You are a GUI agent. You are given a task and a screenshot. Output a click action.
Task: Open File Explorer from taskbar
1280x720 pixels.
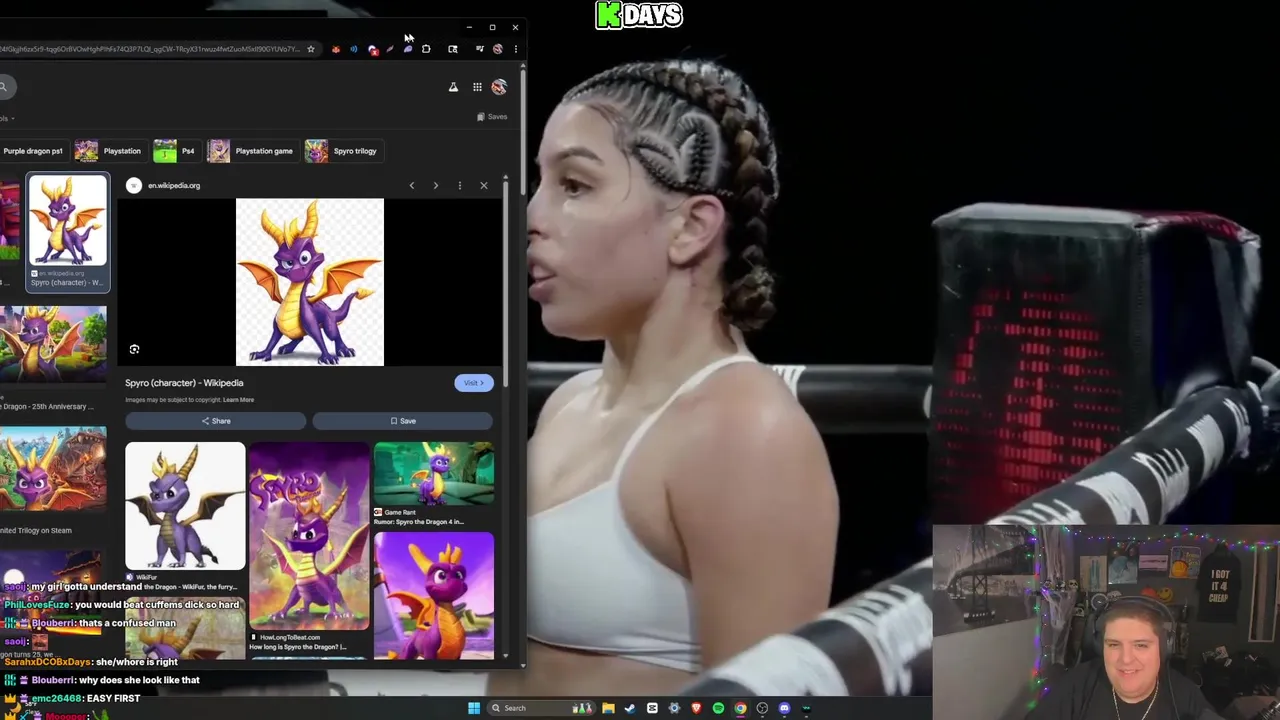click(x=608, y=708)
